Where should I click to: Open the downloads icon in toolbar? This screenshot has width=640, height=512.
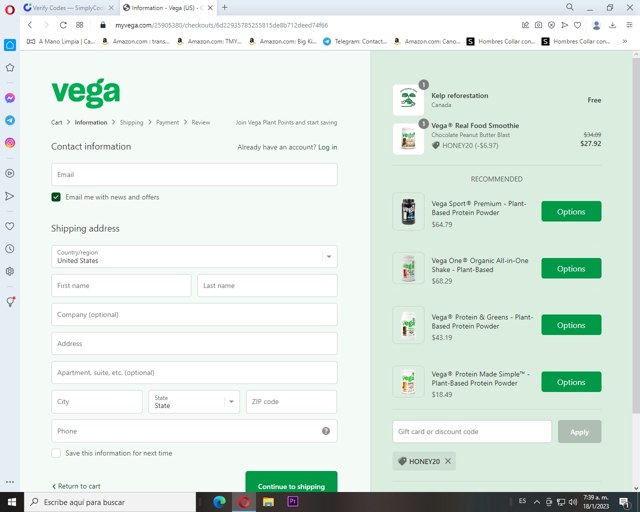[613, 25]
